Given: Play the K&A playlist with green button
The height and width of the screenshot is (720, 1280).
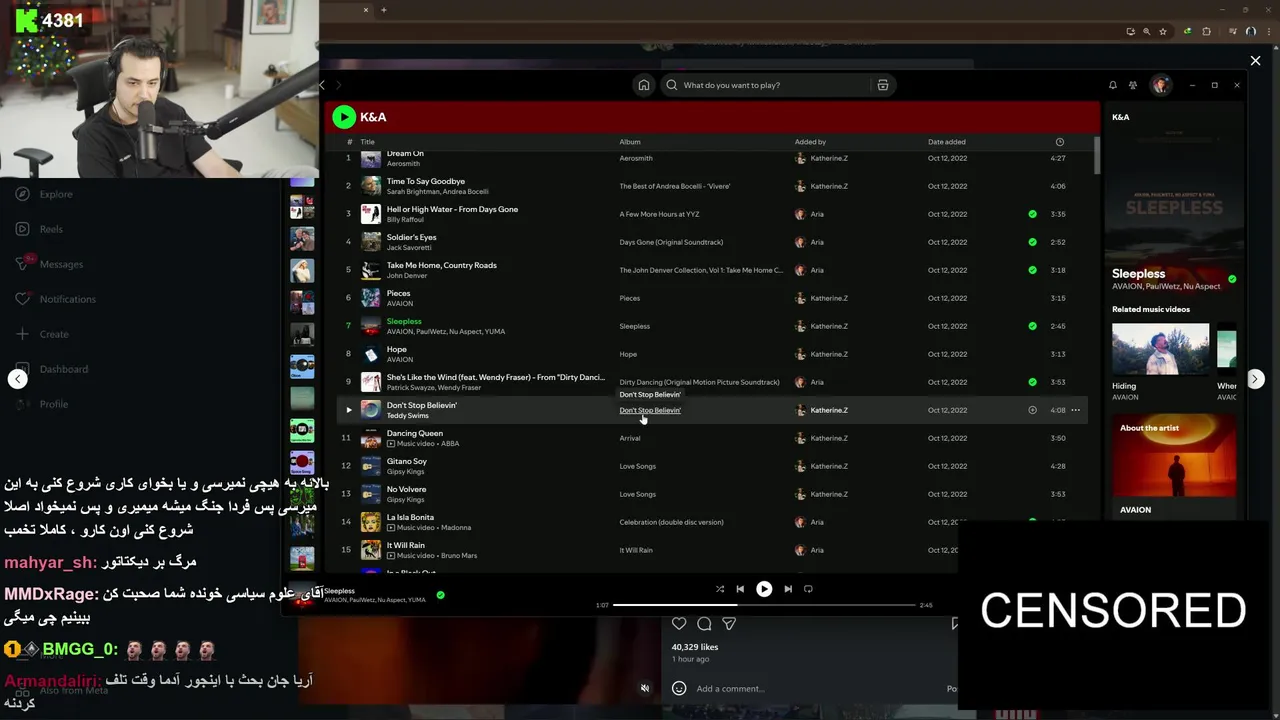Looking at the screenshot, I should [344, 117].
